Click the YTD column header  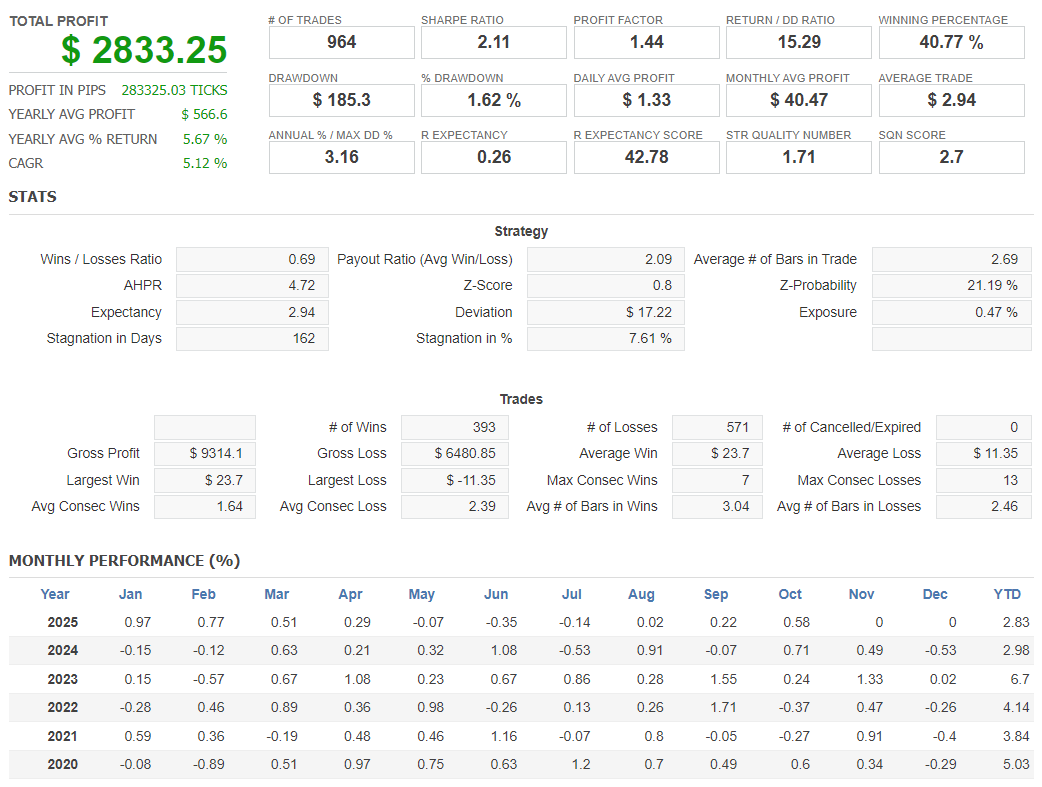[x=1007, y=594]
